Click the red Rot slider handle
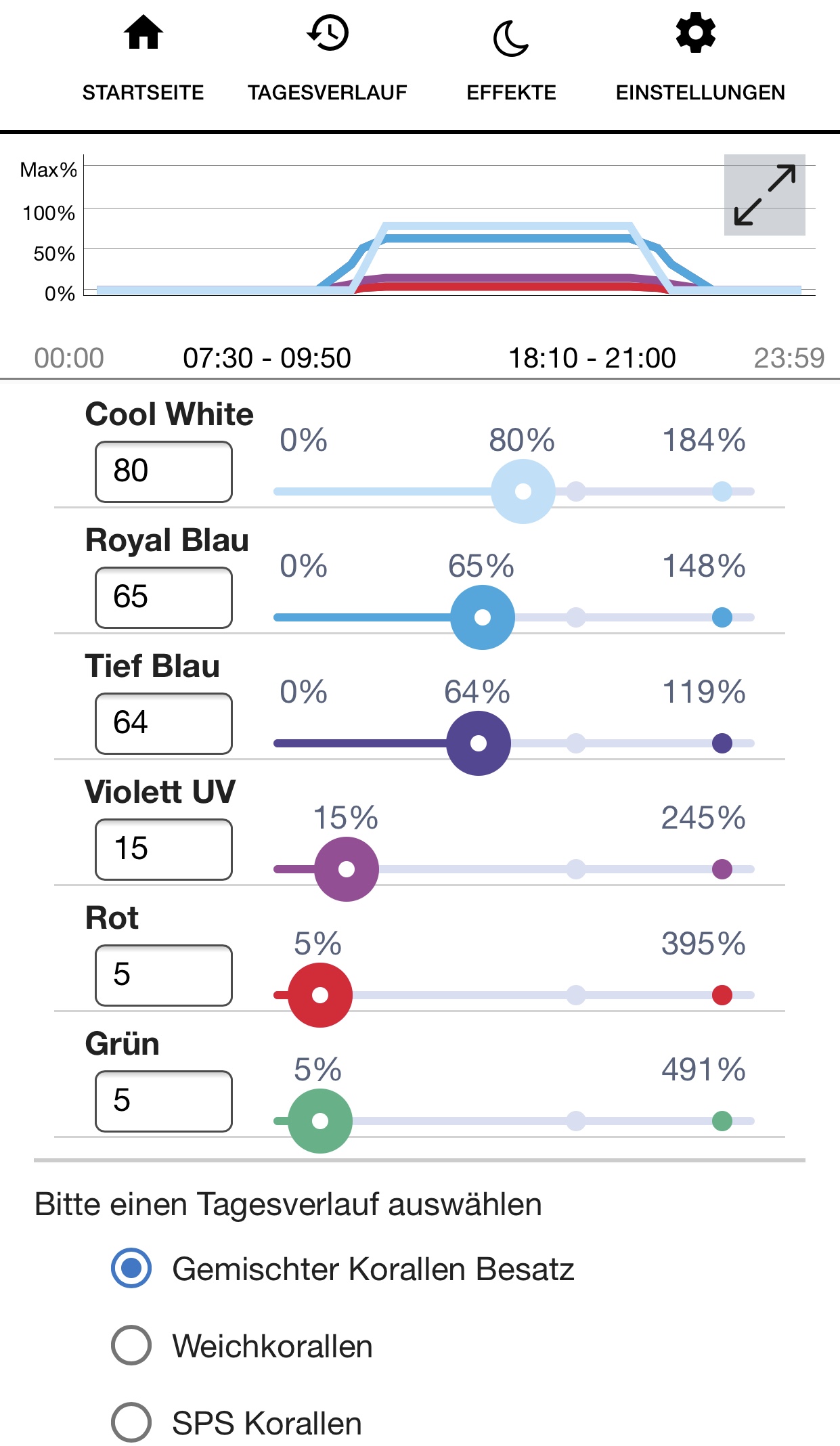Image resolution: width=840 pixels, height=1446 pixels. point(320,995)
